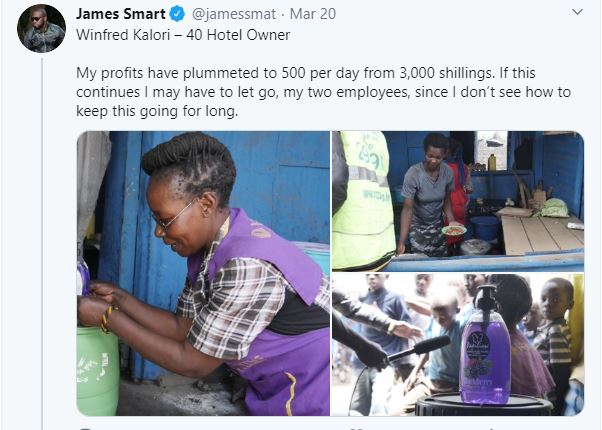The width and height of the screenshot is (602, 430).
Task: Open the James Smart display name
Action: coord(120,14)
